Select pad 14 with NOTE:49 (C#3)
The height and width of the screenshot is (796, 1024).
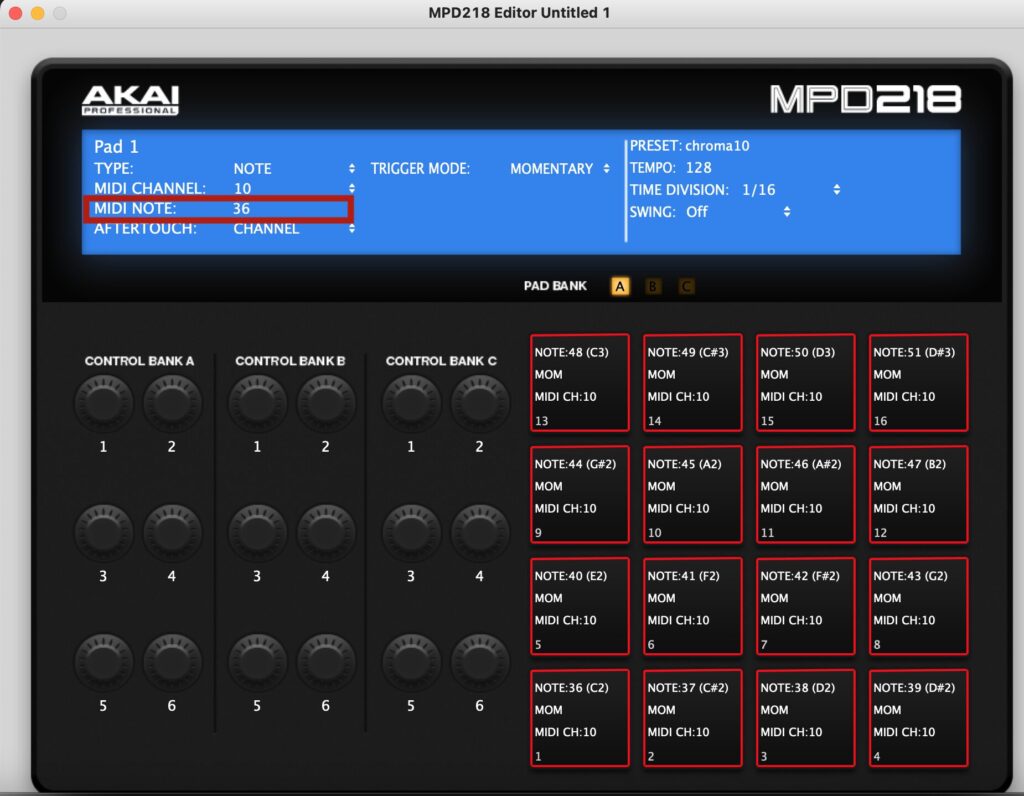click(693, 383)
